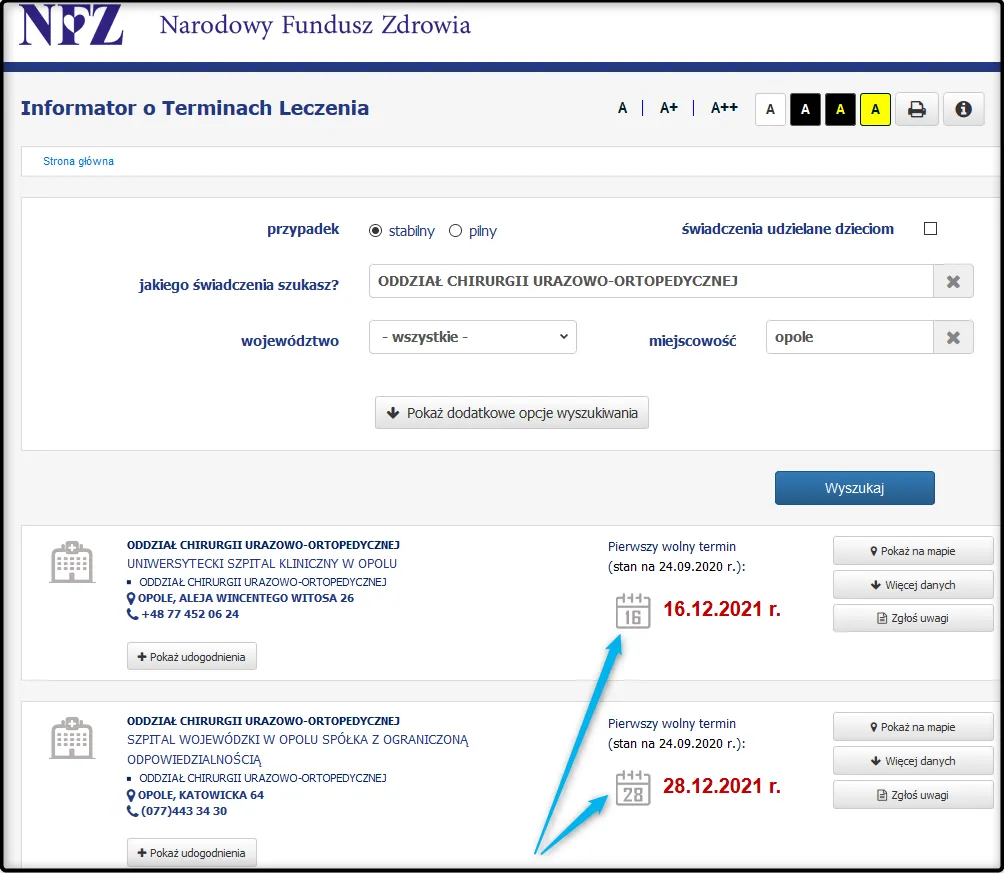Select the A++ font size option

pos(723,107)
